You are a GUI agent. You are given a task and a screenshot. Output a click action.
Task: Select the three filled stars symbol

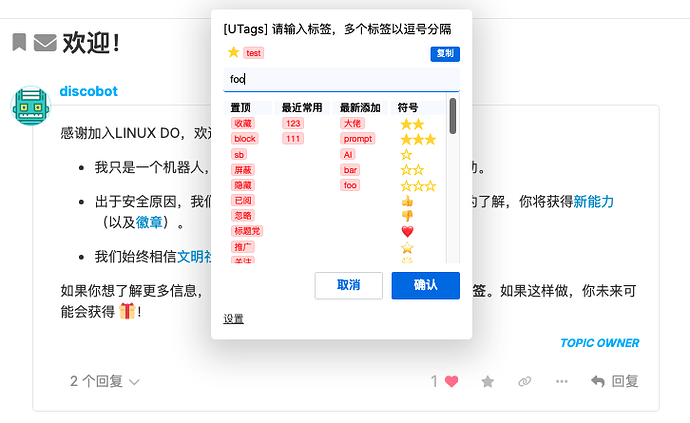point(418,140)
